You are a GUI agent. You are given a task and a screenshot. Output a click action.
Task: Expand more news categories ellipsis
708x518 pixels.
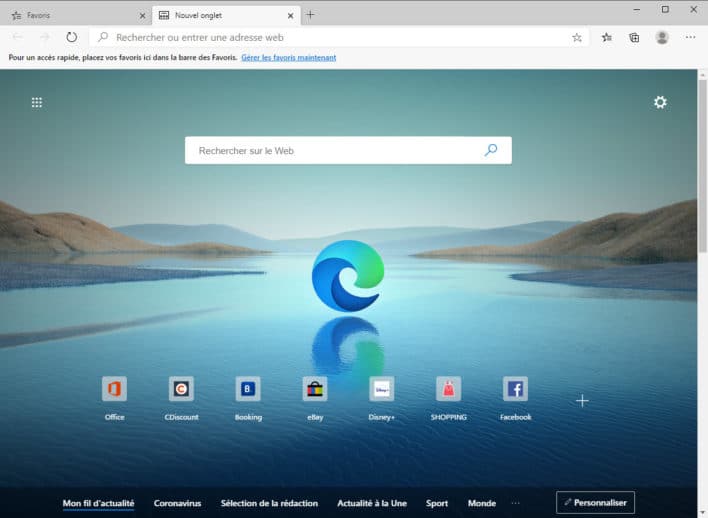tap(516, 503)
